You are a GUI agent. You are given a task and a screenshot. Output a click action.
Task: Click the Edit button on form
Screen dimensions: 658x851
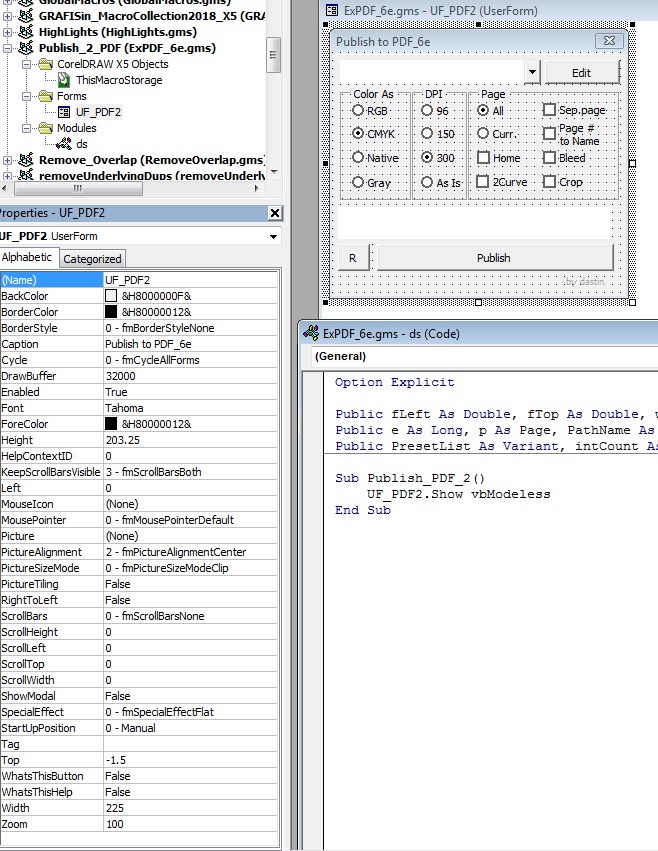click(581, 72)
